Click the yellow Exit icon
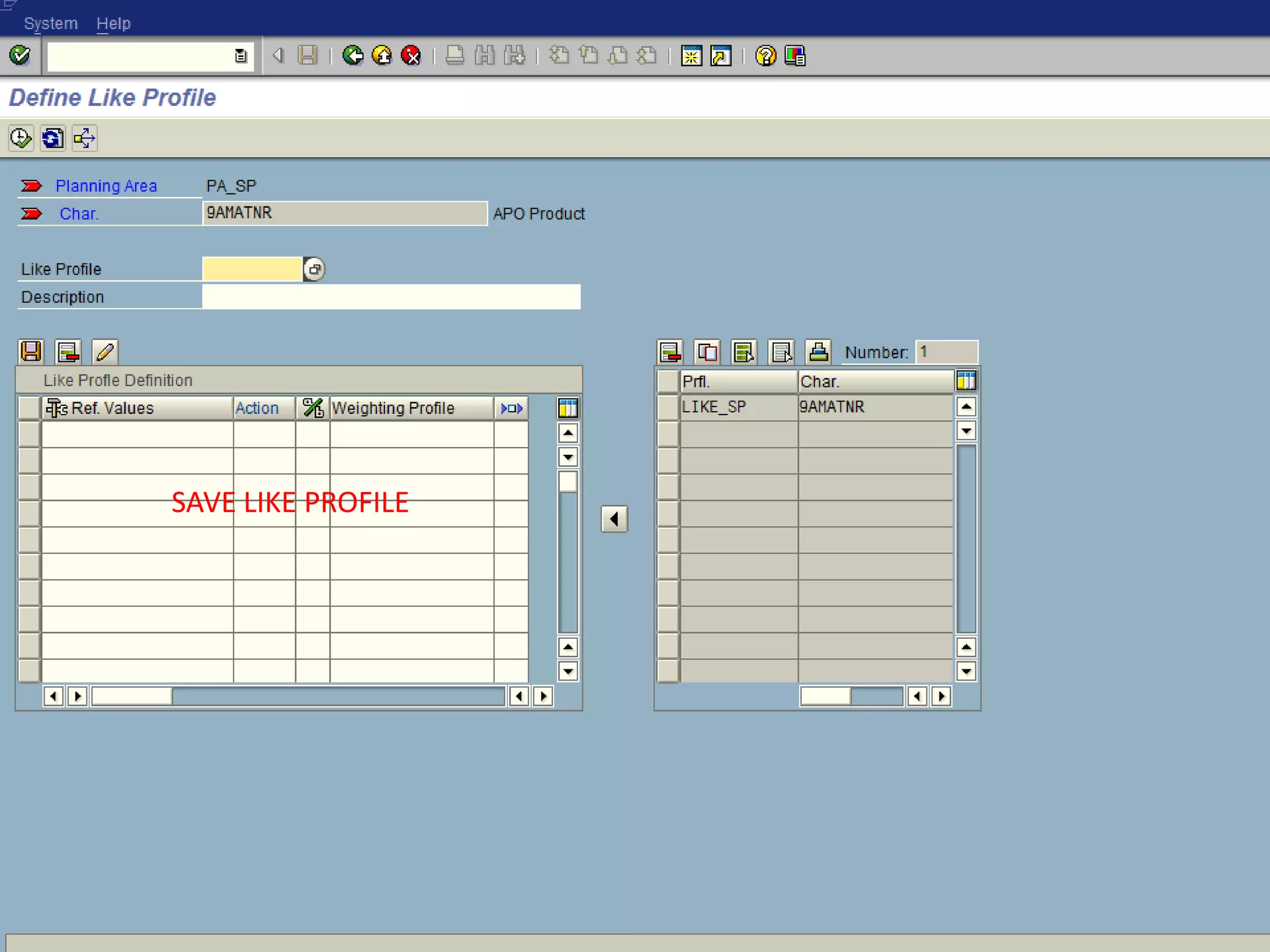The width and height of the screenshot is (1270, 952). tap(382, 56)
